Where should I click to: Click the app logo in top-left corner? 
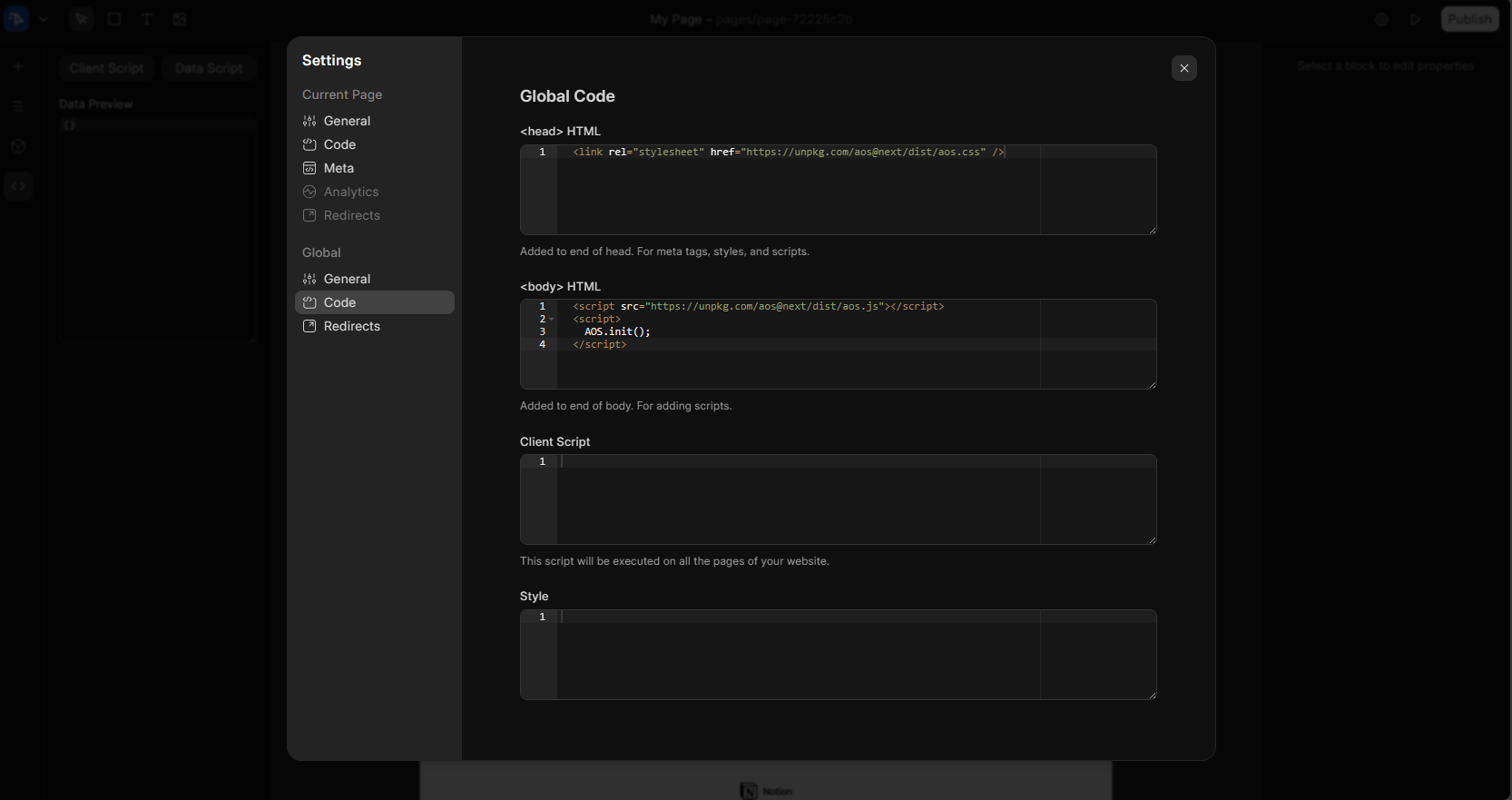click(16, 19)
